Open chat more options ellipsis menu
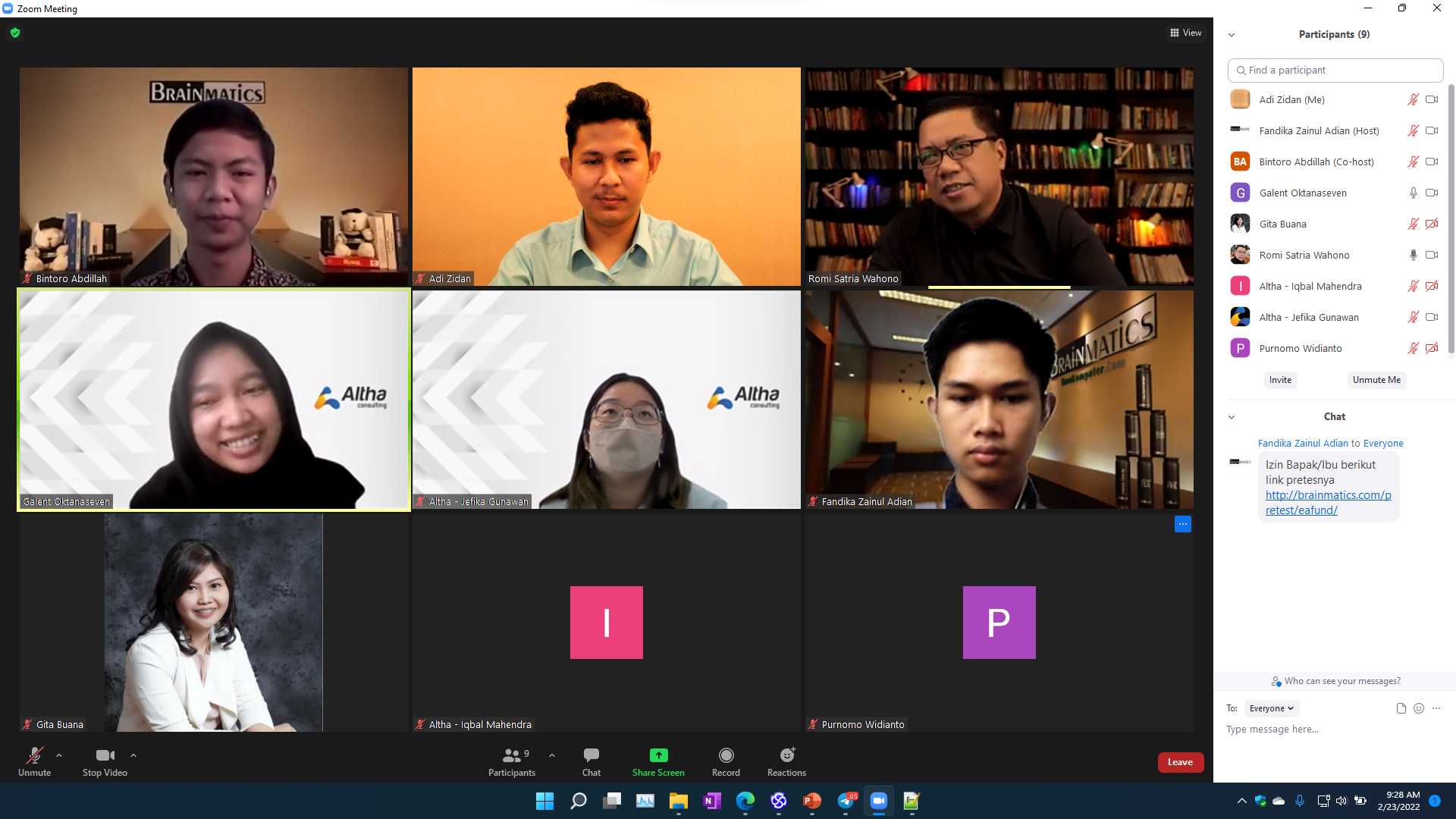This screenshot has width=1456, height=819. coord(1436,708)
